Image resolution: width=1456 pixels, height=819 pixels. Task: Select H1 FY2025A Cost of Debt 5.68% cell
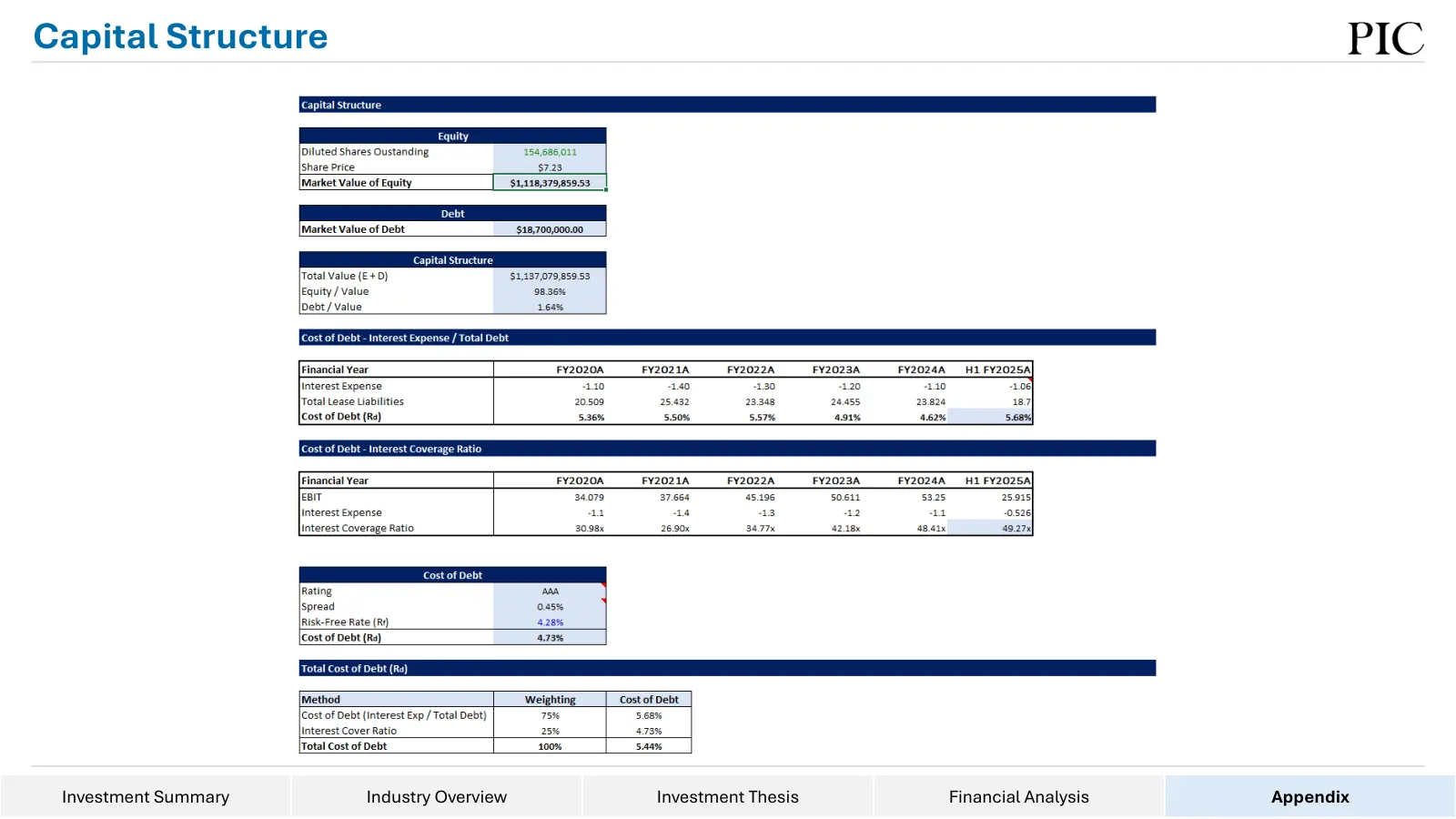[990, 417]
